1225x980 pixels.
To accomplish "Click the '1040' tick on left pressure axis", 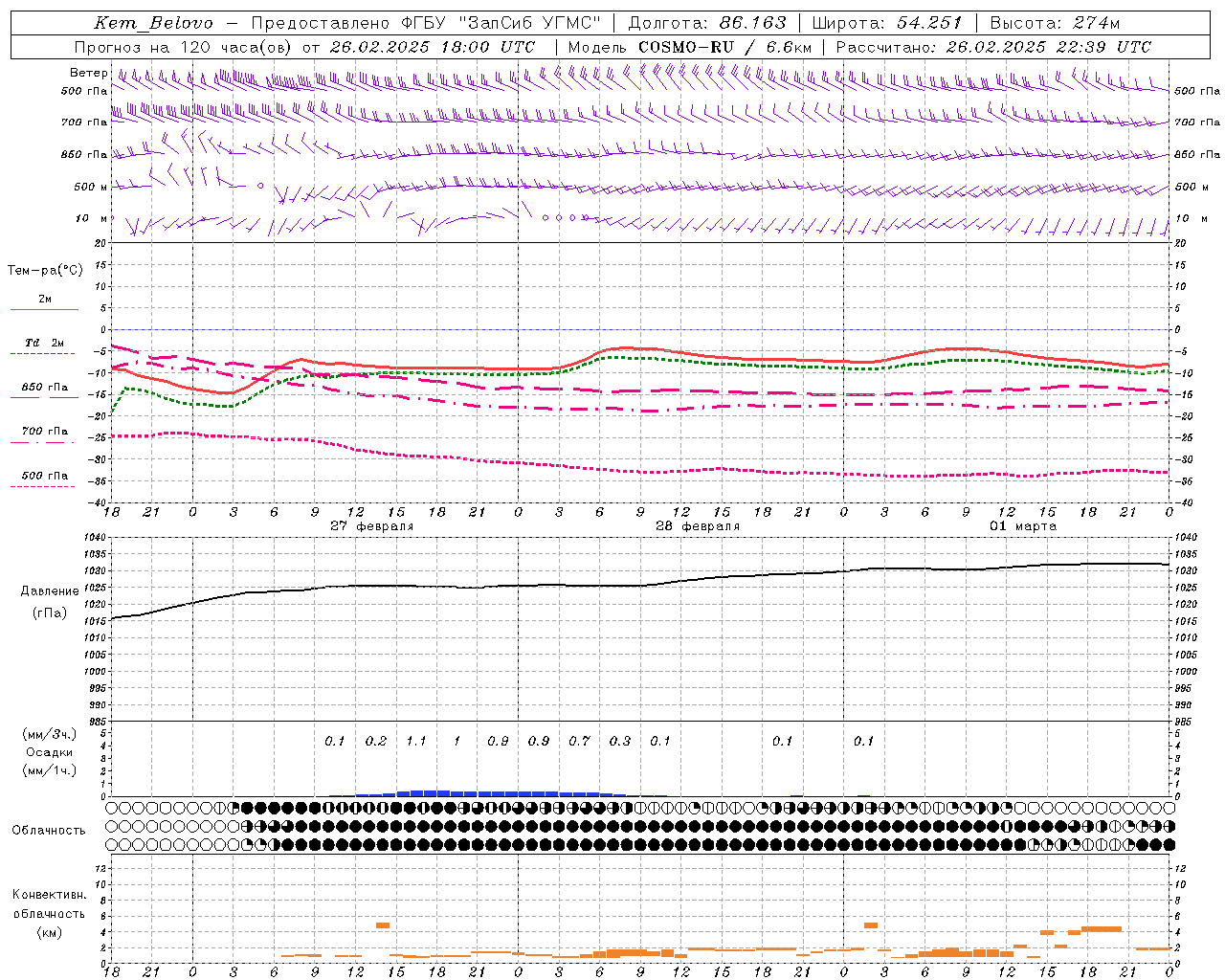I will click(97, 538).
